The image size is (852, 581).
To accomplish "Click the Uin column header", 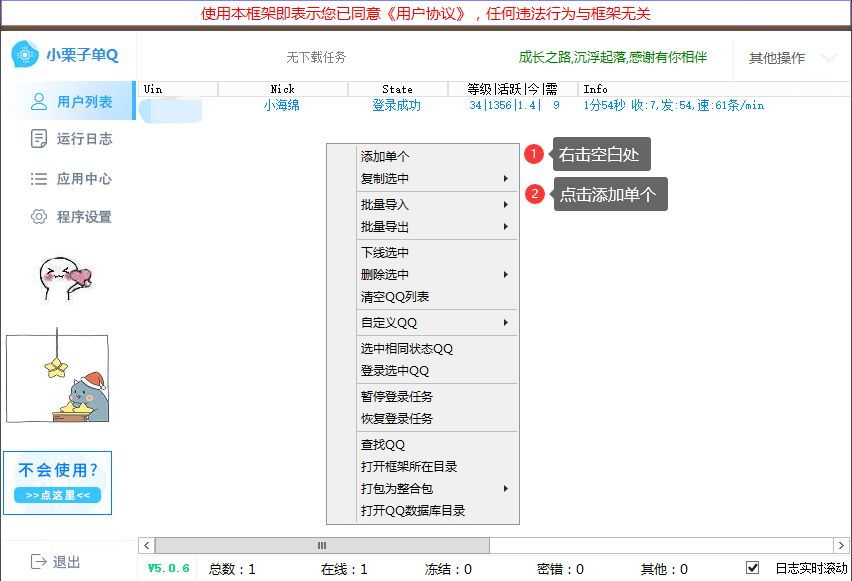I will [x=178, y=89].
